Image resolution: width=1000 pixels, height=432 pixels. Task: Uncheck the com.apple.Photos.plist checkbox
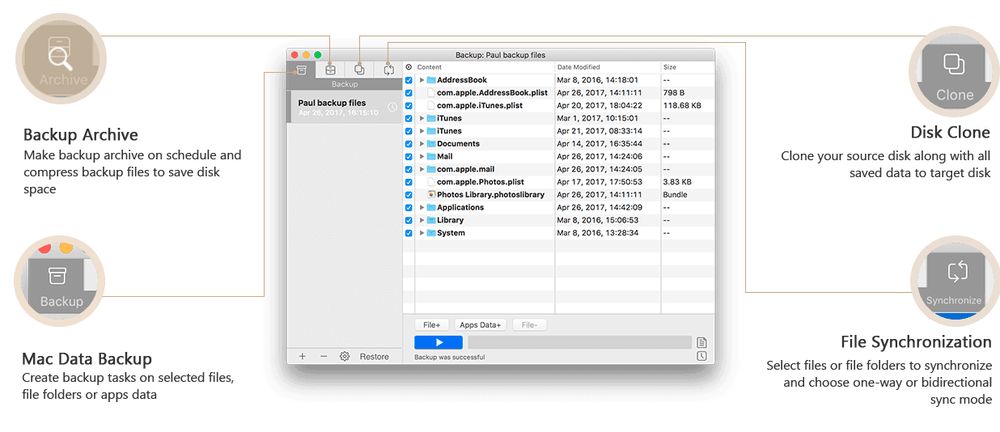click(409, 182)
